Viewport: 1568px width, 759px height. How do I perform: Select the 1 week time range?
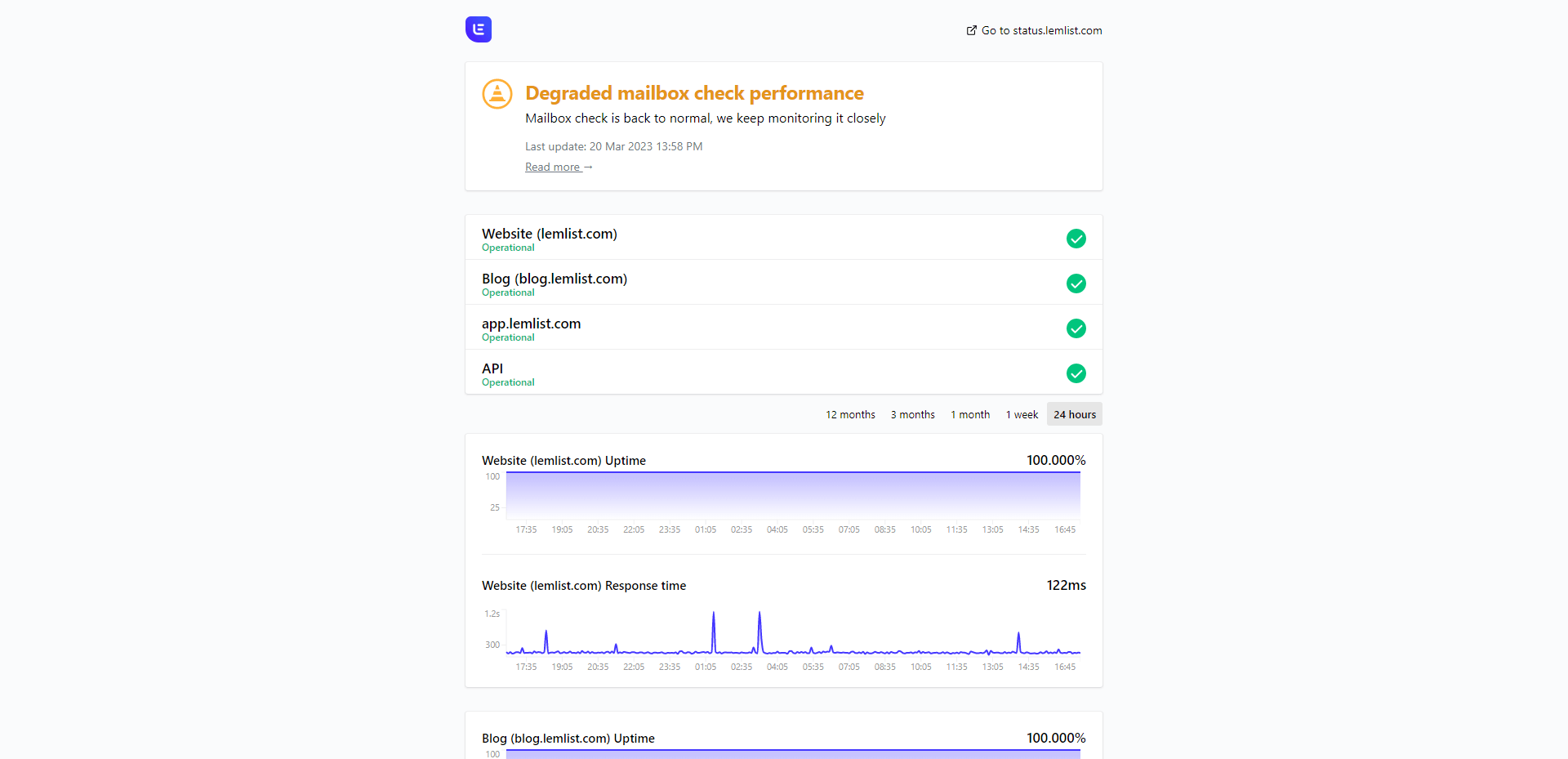click(x=1022, y=414)
